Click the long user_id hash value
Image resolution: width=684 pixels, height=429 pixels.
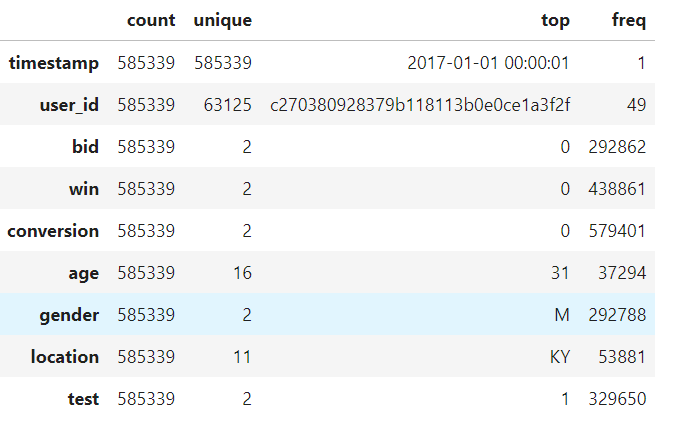tap(420, 105)
